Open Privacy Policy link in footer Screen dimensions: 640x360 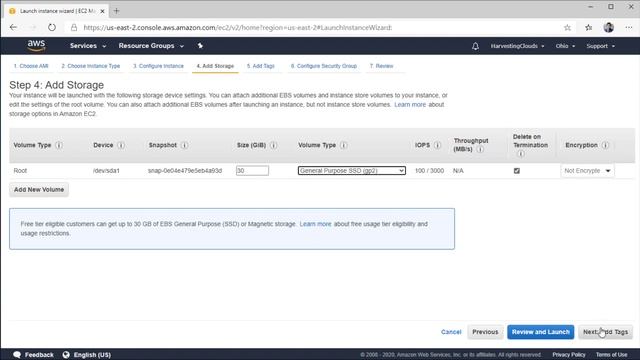pyautogui.click(x=569, y=354)
